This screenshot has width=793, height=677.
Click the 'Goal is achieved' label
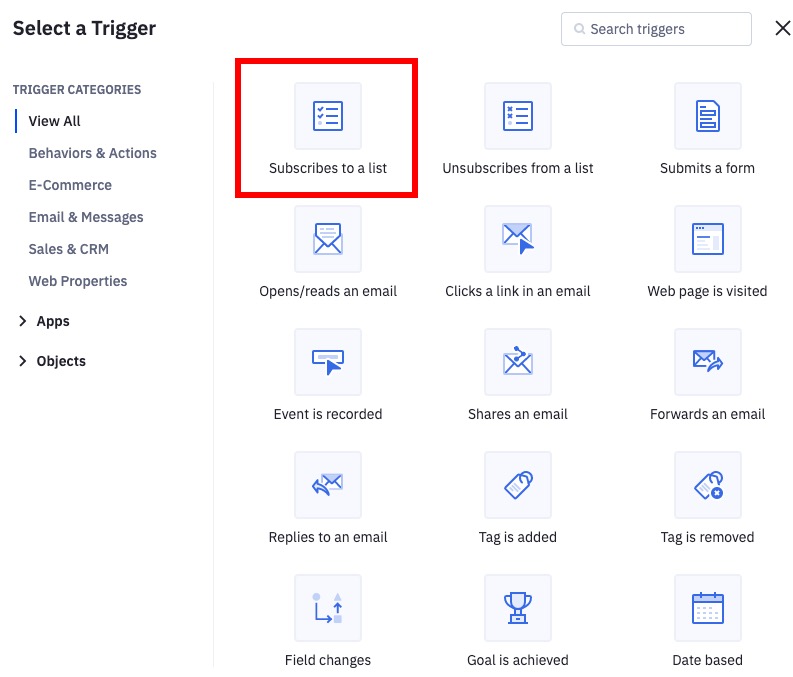pos(518,660)
